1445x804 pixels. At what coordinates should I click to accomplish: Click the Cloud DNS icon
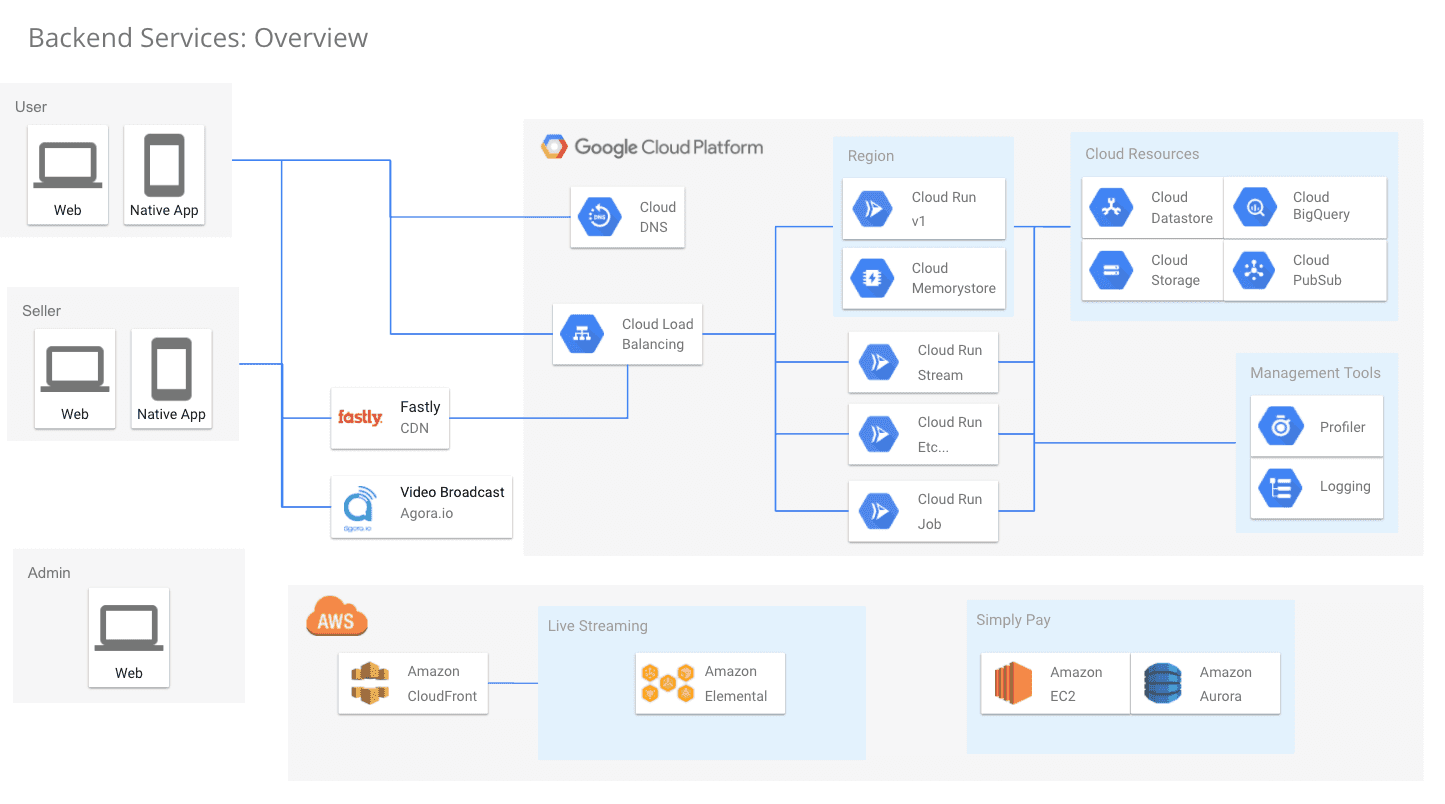pos(600,217)
